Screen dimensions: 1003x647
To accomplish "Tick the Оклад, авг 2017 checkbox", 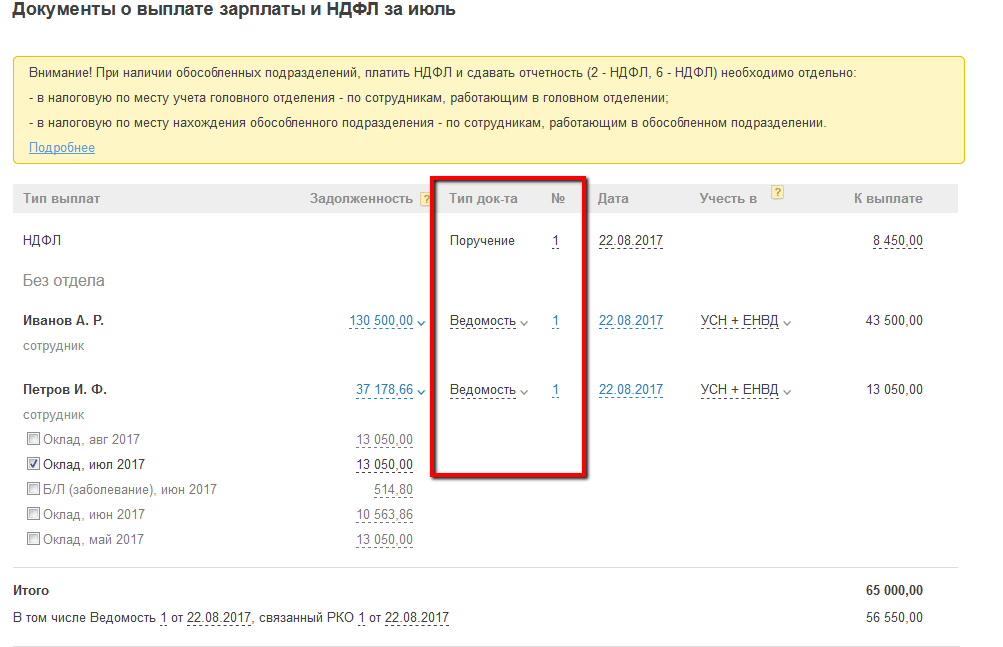I will pos(33,438).
